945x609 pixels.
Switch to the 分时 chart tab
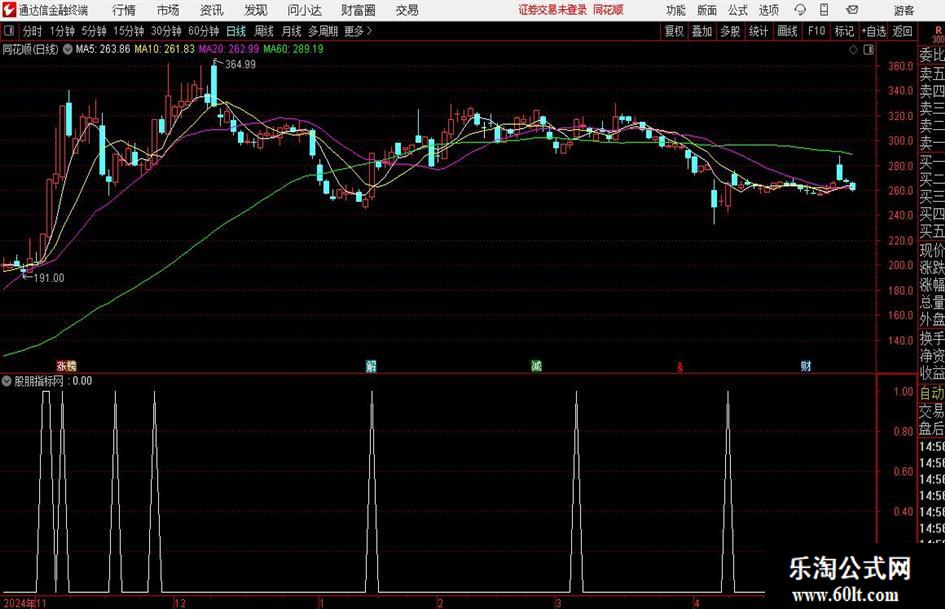click(33, 31)
